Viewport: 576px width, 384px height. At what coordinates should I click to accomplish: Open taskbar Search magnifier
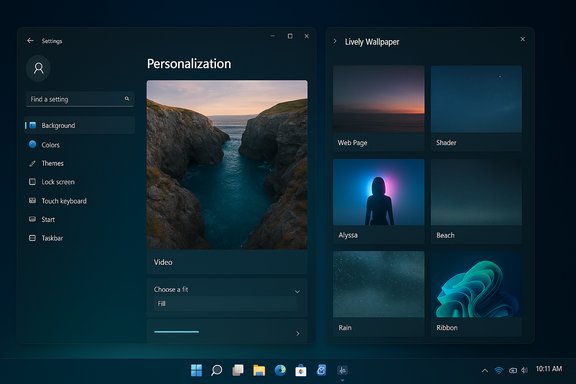217,370
